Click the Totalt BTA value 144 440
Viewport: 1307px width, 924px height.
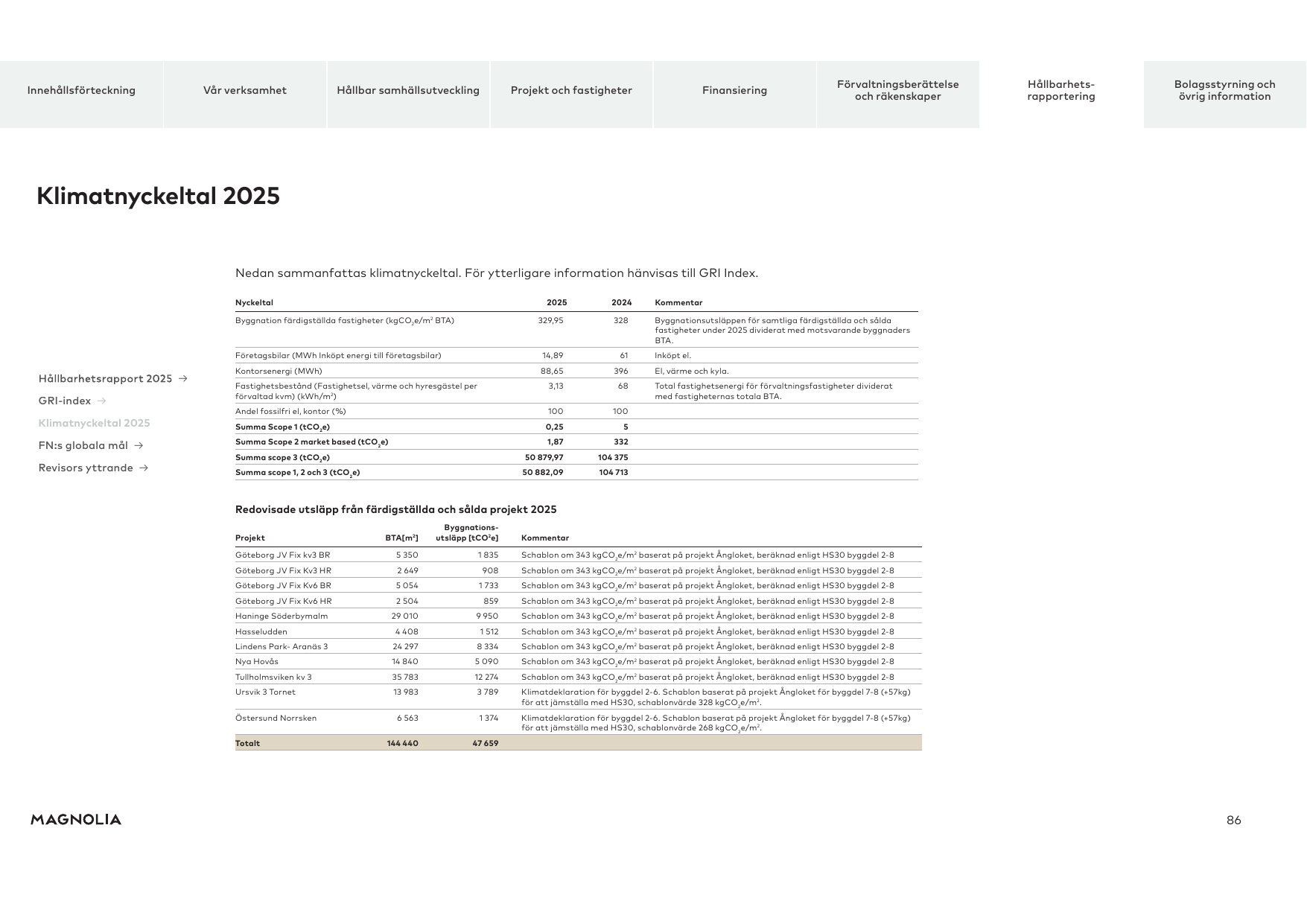coord(402,743)
